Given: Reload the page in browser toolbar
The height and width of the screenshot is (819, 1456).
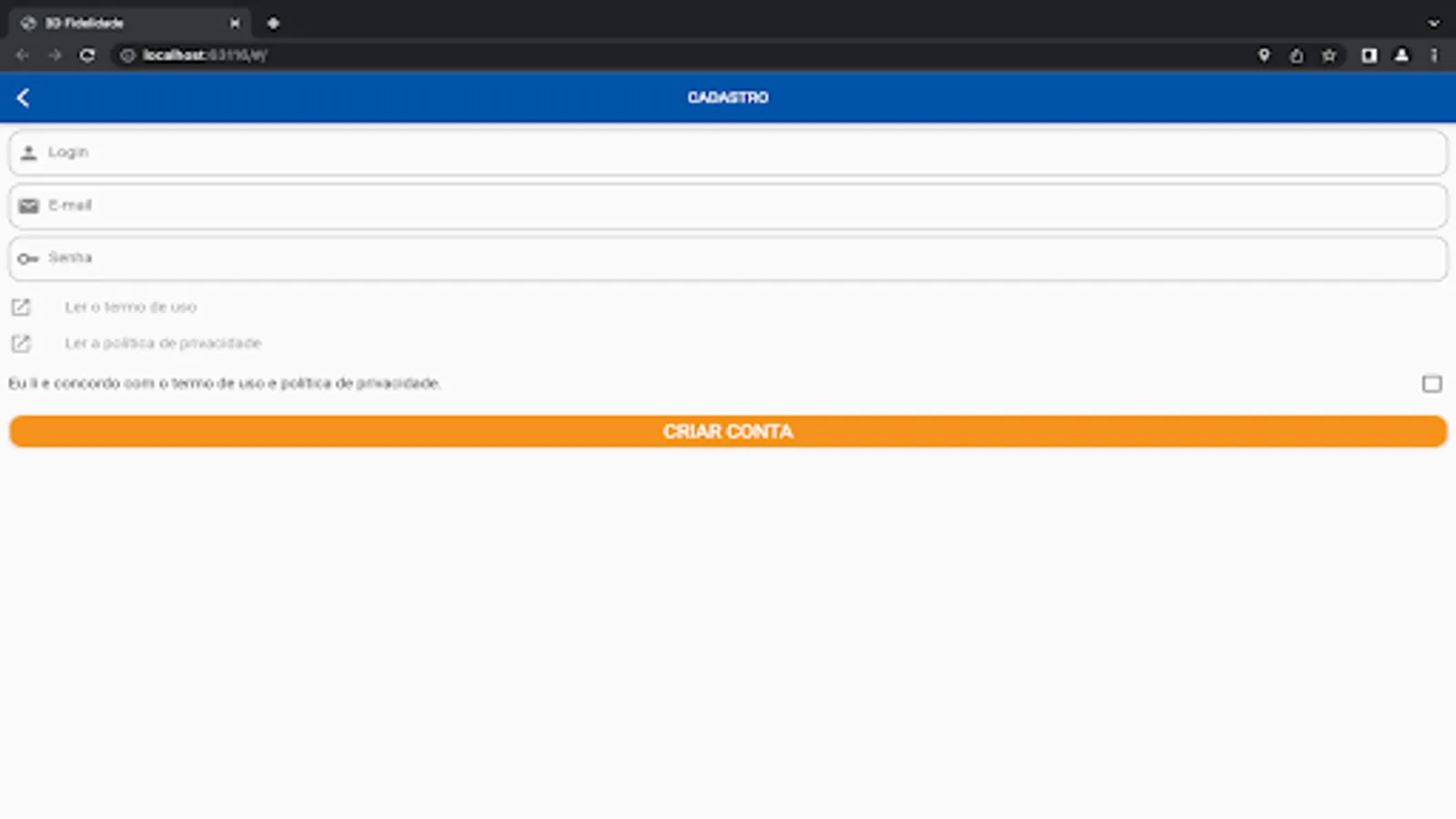Looking at the screenshot, I should (x=87, y=56).
